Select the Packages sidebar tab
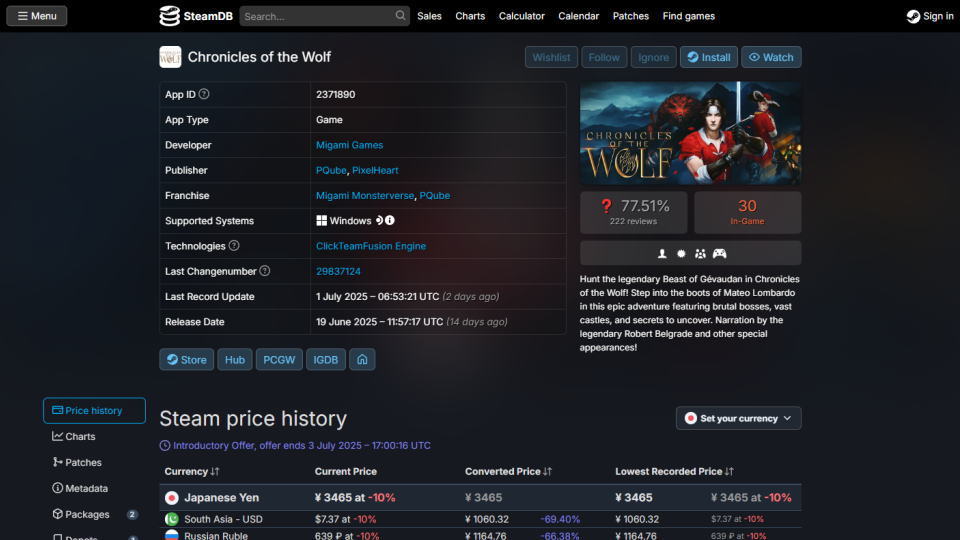The height and width of the screenshot is (540, 960). click(94, 514)
